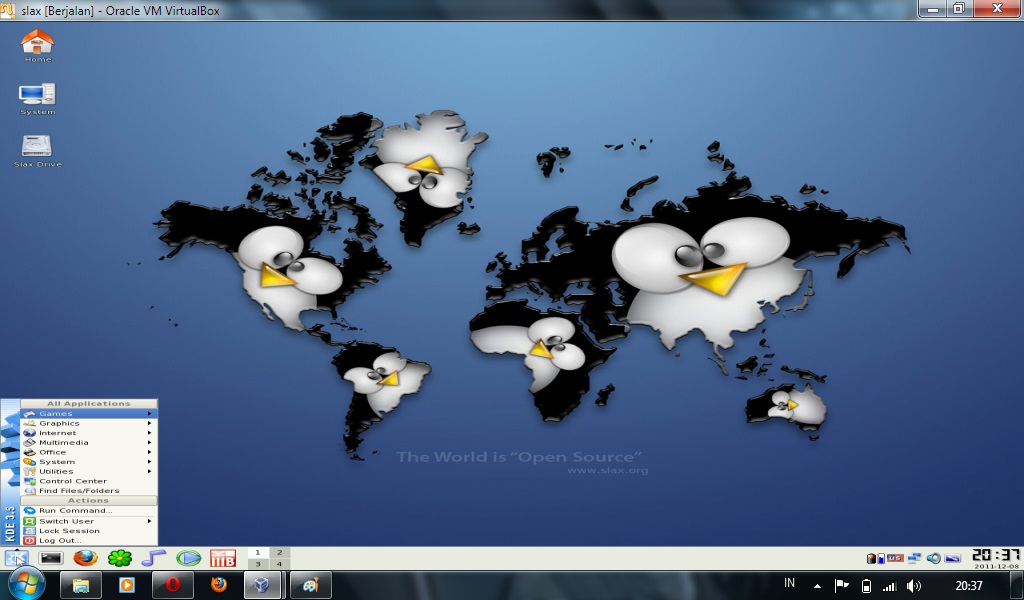1024x600 pixels.
Task: Open the Windows Start orb
Action: 25,583
